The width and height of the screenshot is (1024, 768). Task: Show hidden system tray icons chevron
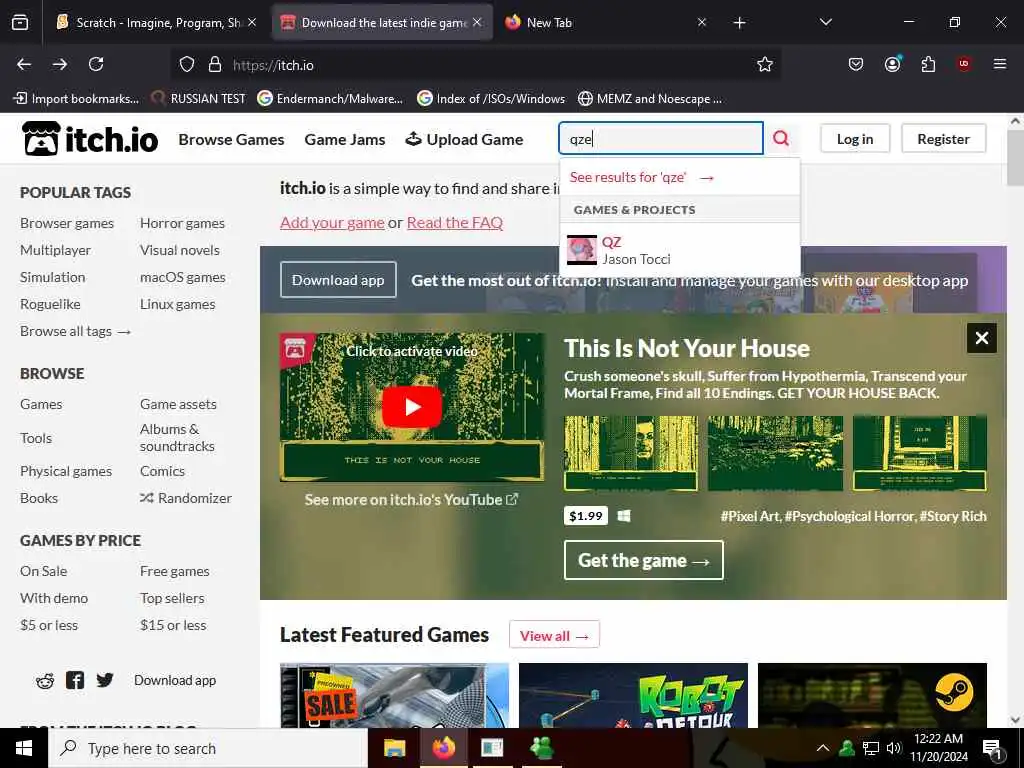[x=823, y=748]
